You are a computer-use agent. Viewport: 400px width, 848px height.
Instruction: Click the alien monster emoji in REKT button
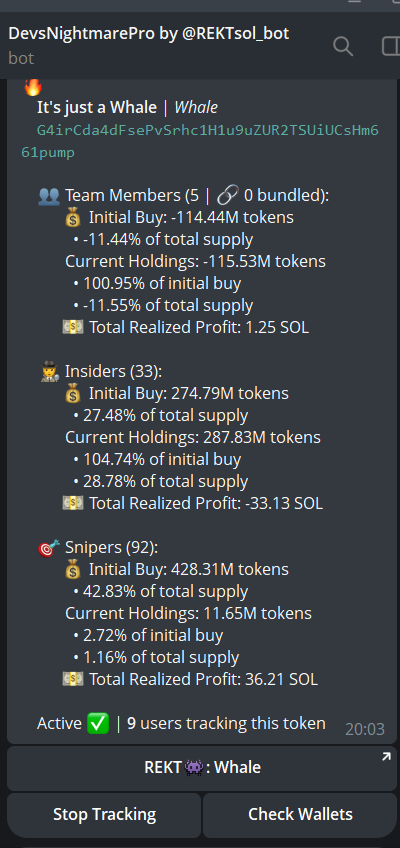[194, 768]
